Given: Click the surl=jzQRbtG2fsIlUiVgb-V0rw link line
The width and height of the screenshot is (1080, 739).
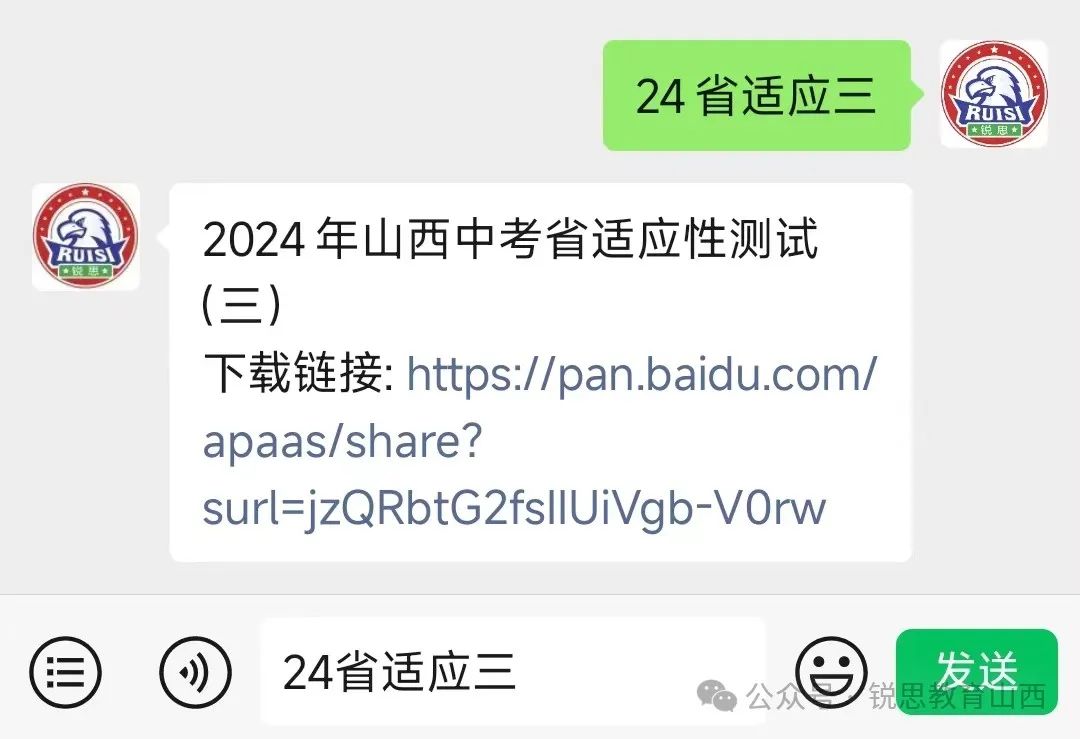Looking at the screenshot, I should pyautogui.click(x=514, y=510).
